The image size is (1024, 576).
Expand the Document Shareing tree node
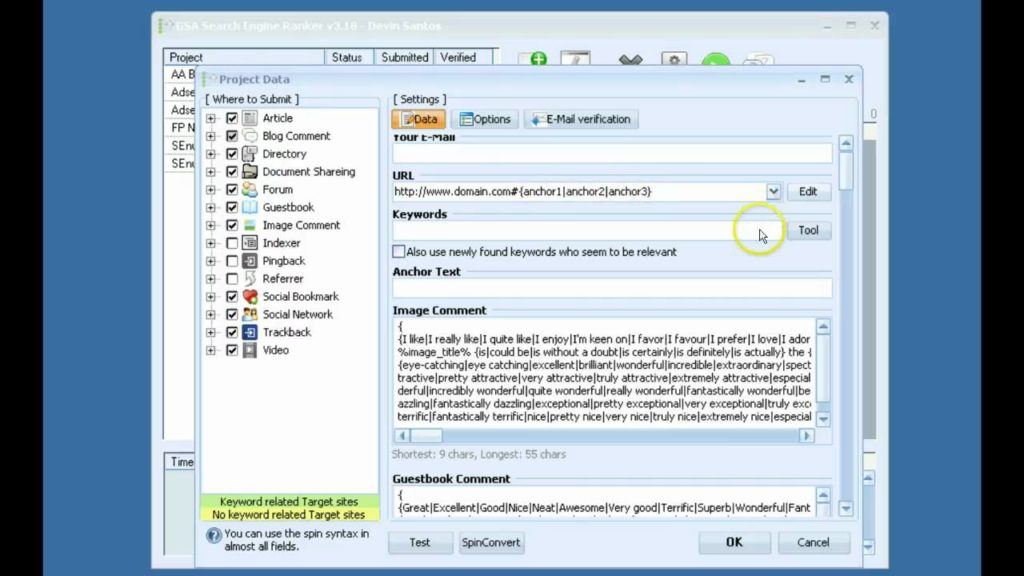click(x=211, y=172)
